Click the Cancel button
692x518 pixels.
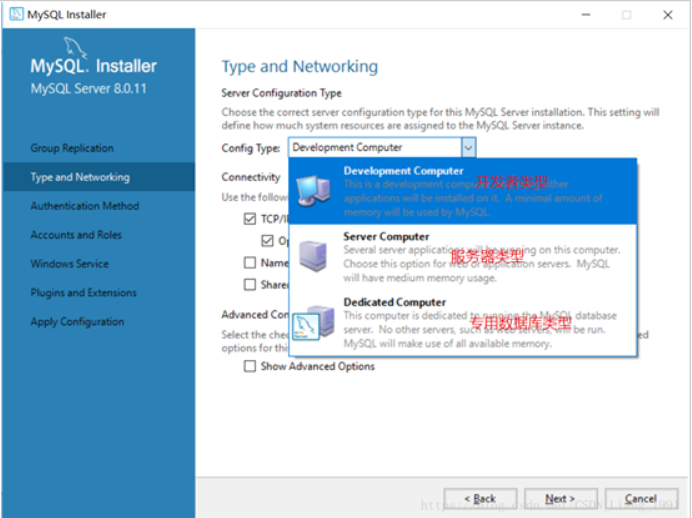(x=641, y=499)
